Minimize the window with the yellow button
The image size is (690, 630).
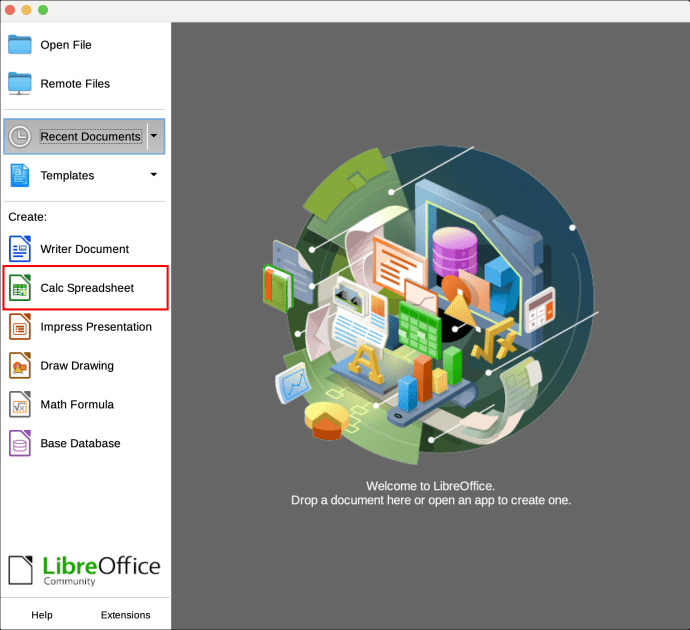(26, 10)
